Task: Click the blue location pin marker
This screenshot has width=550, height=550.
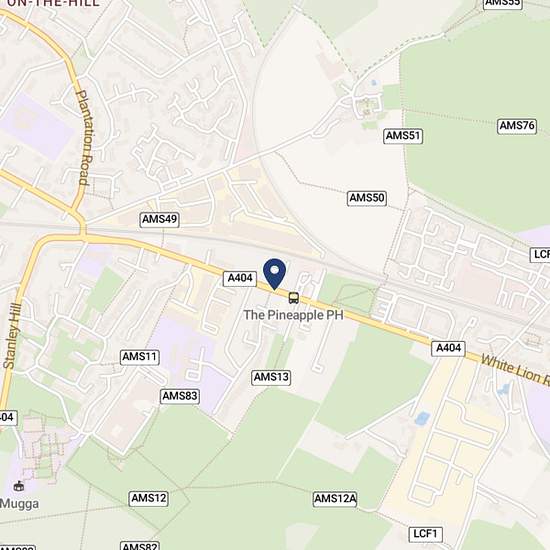Action: 274,274
